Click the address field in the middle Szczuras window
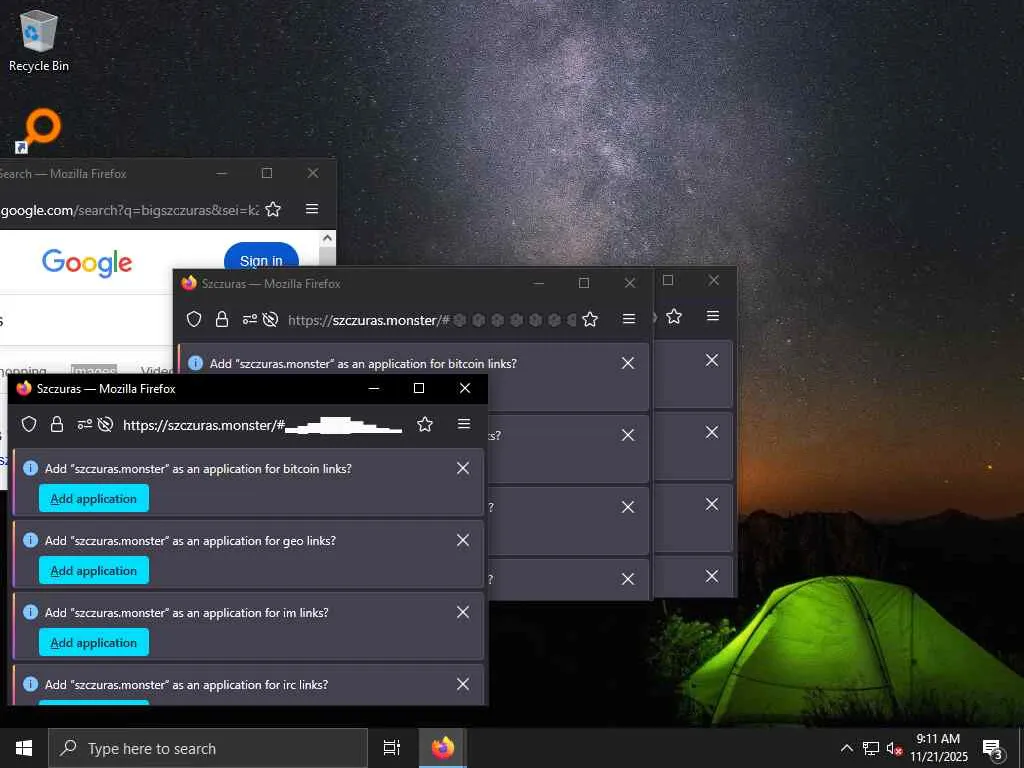The width and height of the screenshot is (1024, 768). pyautogui.click(x=432, y=320)
